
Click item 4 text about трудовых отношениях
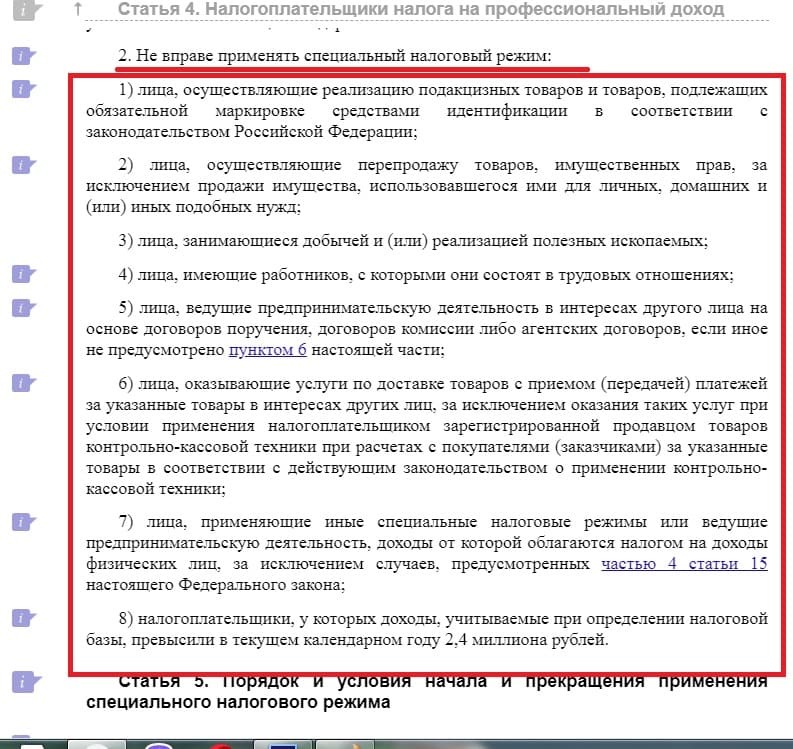(x=425, y=274)
